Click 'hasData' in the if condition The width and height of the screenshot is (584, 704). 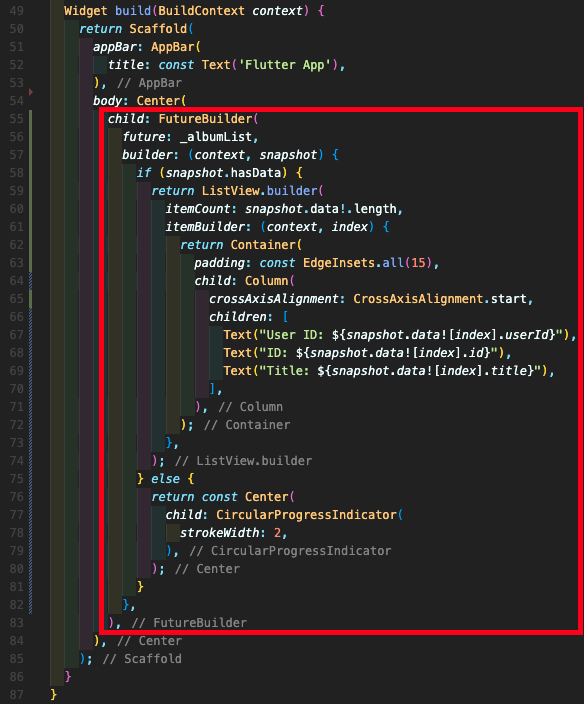point(255,172)
